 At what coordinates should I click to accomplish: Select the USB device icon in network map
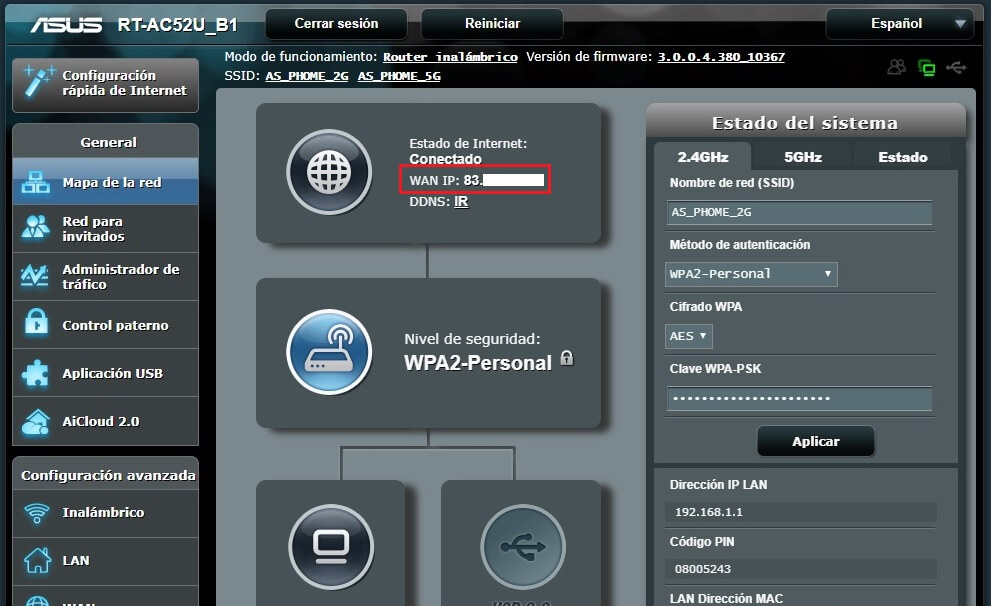click(x=523, y=547)
